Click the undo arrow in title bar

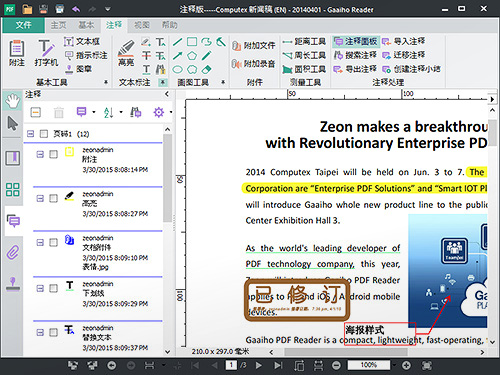pyautogui.click(x=76, y=9)
